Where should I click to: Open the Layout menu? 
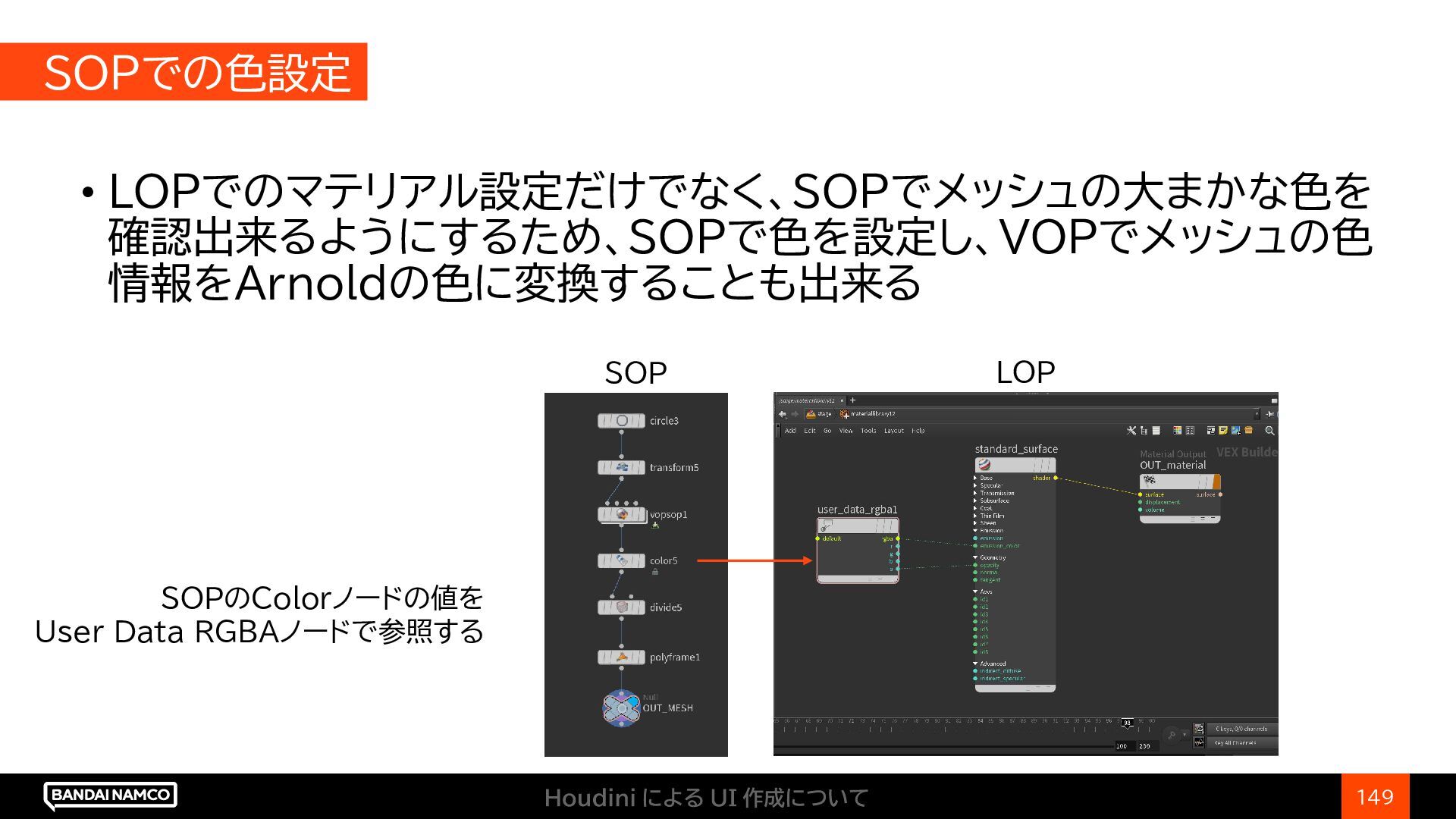pyautogui.click(x=893, y=431)
